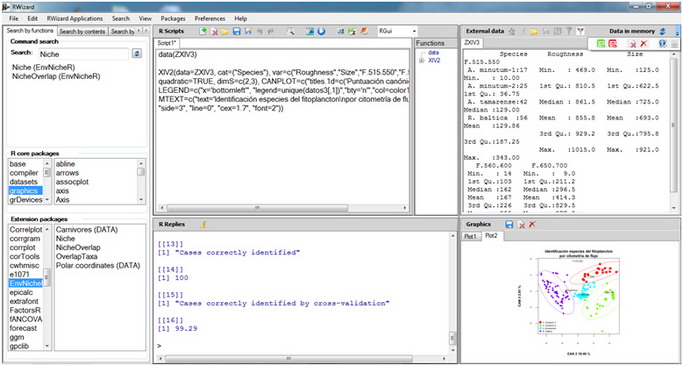Click the blue info icon in data popup

pos(663,44)
